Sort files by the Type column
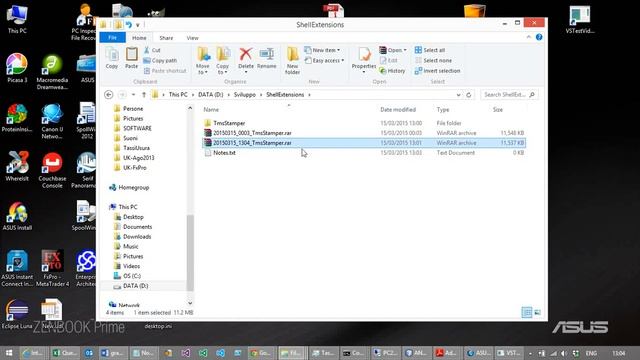The height and width of the screenshot is (360, 640). [x=443, y=109]
